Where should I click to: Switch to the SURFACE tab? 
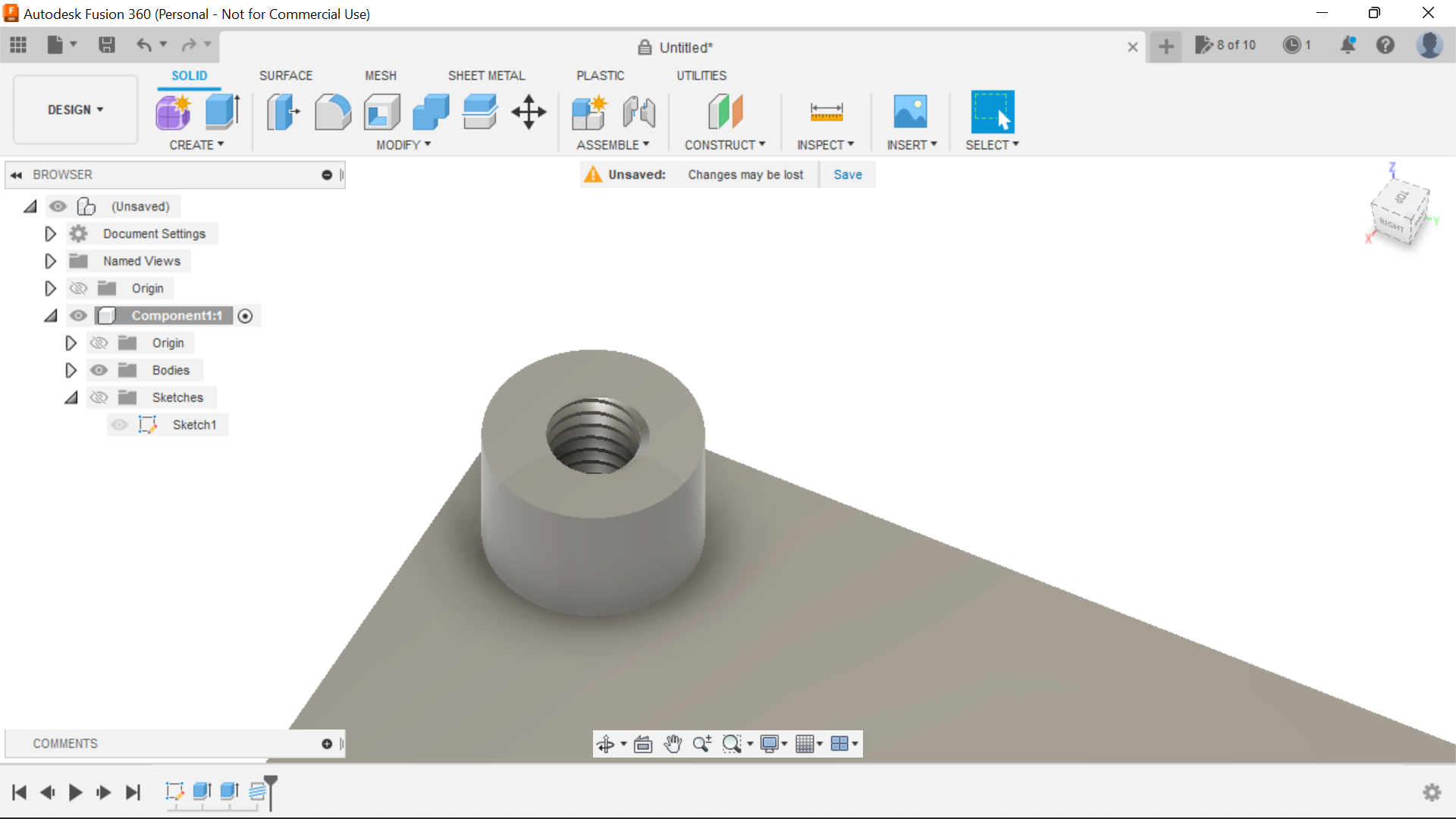[286, 76]
